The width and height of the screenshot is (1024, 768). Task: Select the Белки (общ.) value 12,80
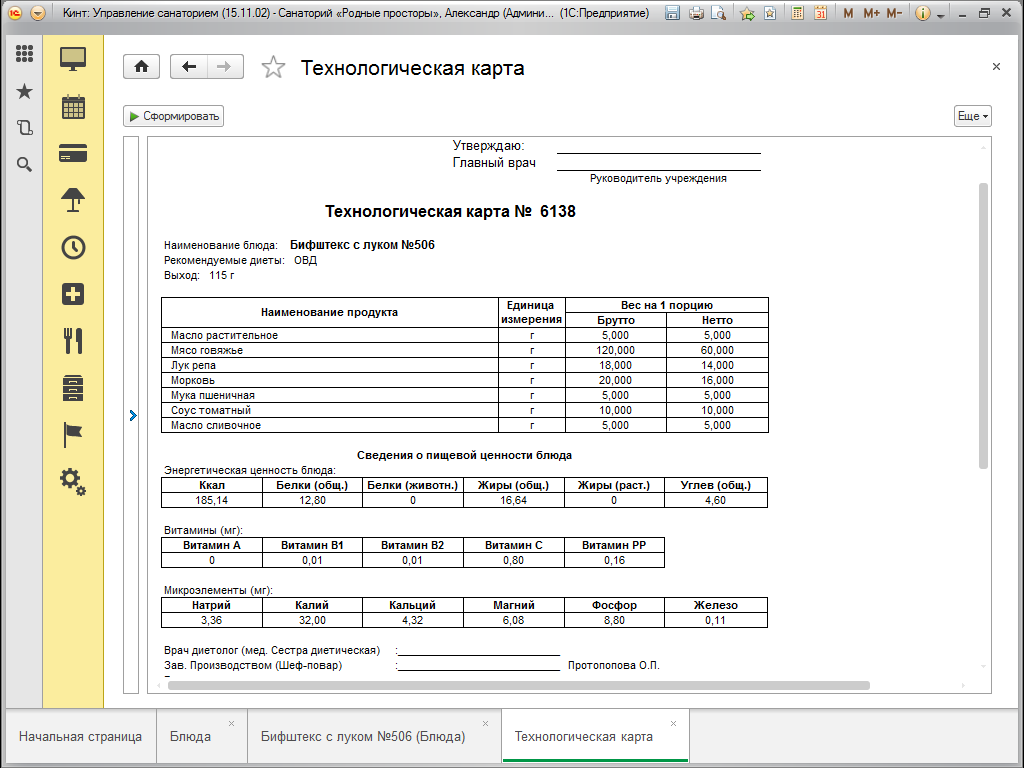312,500
